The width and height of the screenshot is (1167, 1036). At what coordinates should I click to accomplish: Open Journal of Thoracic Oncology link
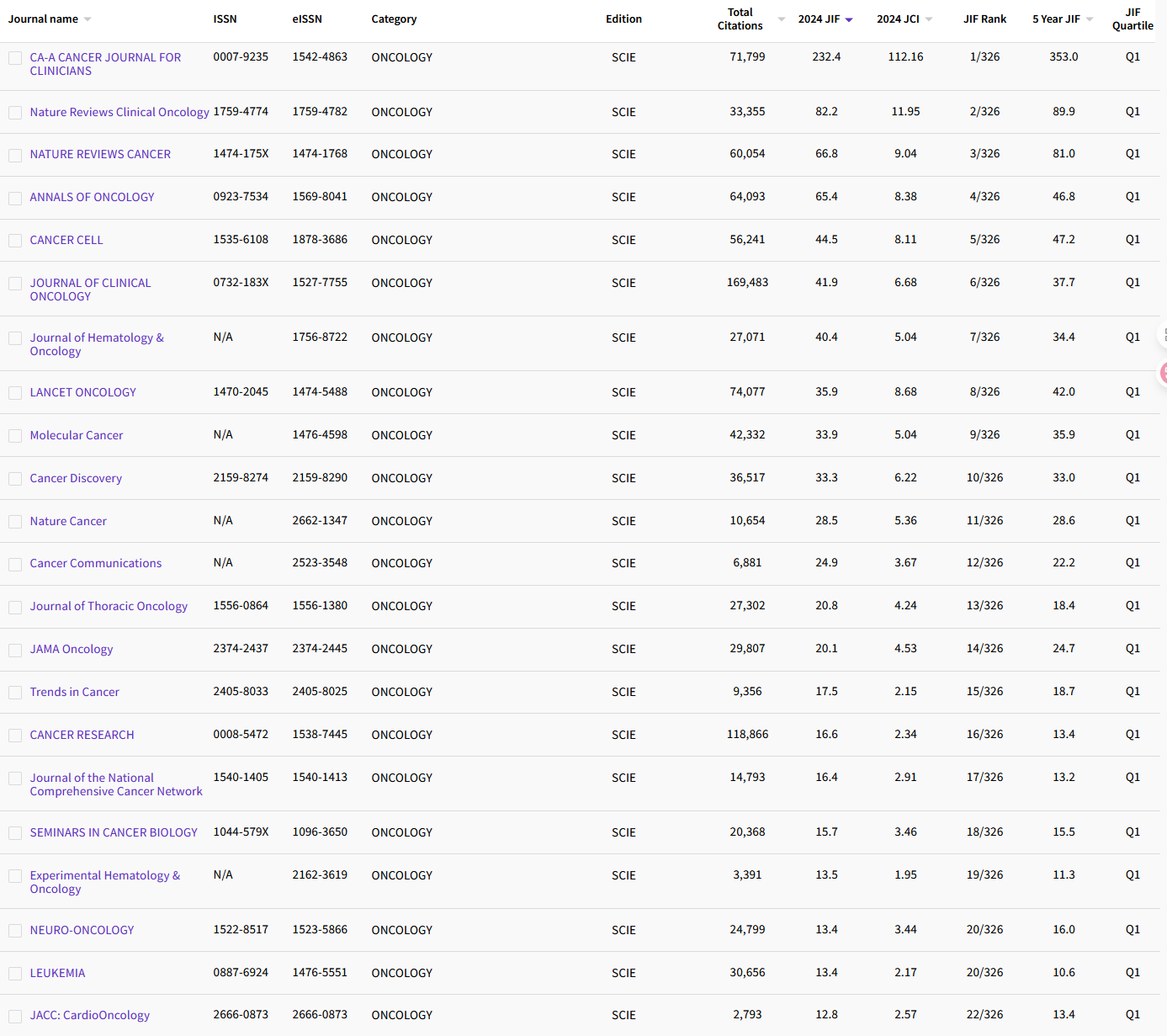pos(109,606)
